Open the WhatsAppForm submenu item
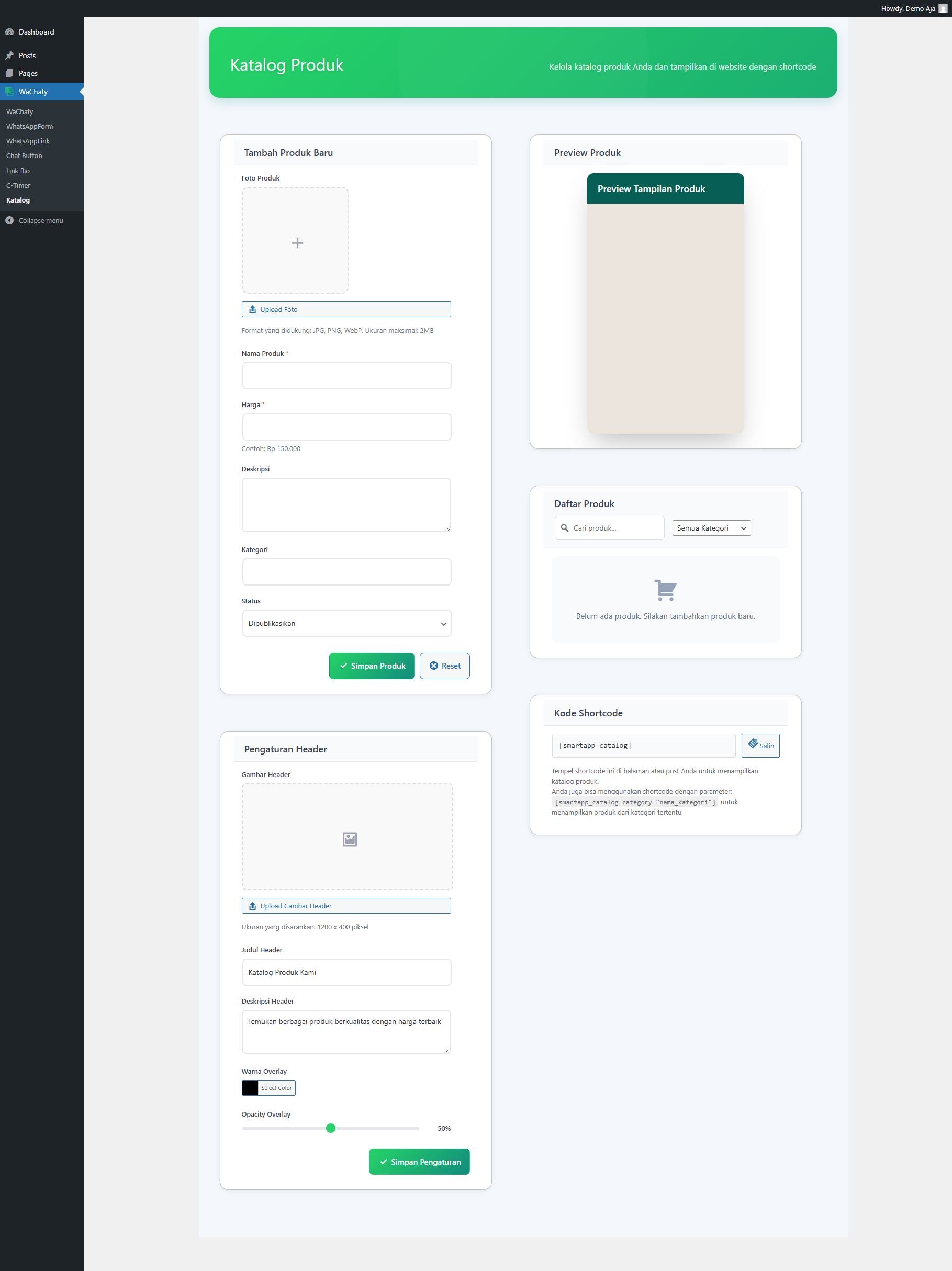 (x=29, y=127)
